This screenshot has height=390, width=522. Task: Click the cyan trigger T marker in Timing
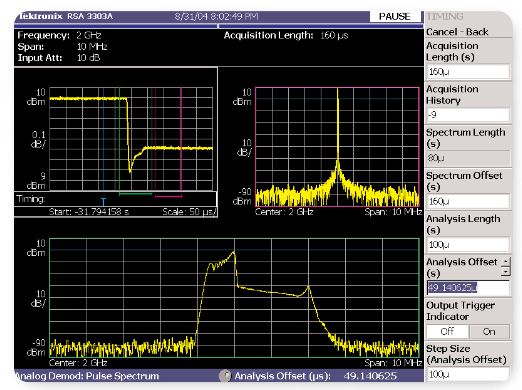click(x=103, y=201)
